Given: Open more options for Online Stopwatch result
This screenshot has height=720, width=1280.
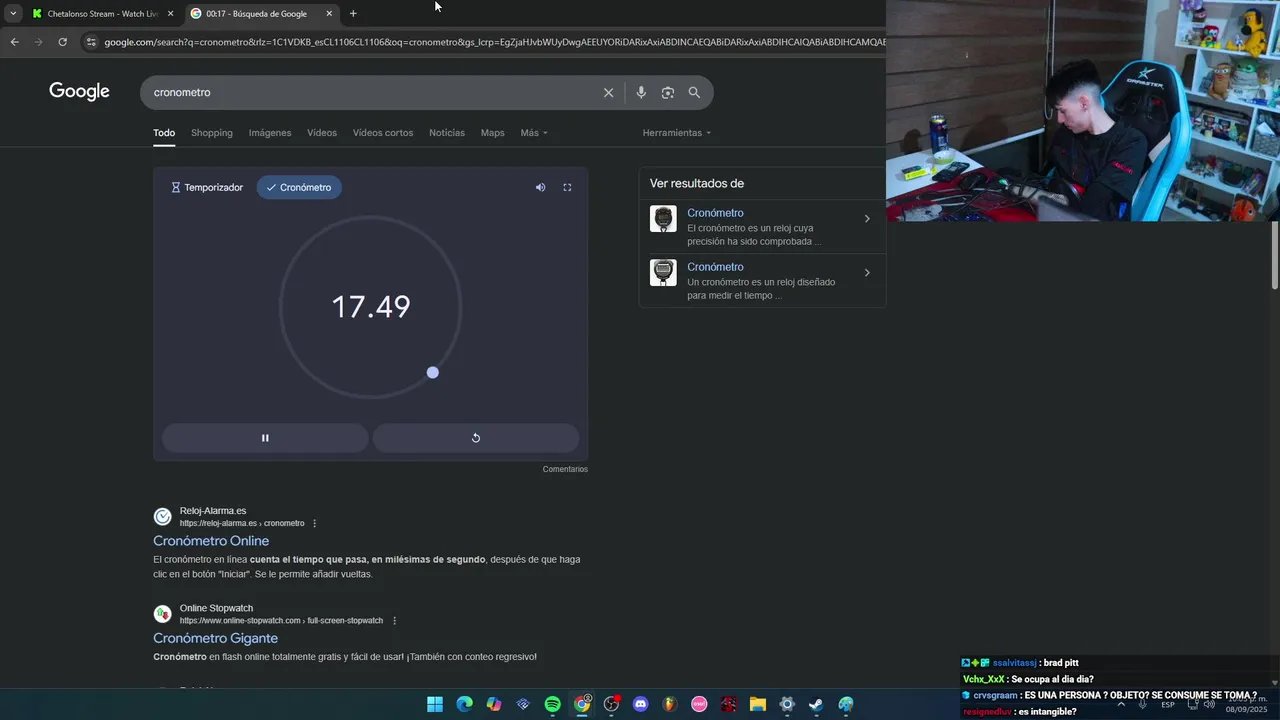Looking at the screenshot, I should pos(394,621).
